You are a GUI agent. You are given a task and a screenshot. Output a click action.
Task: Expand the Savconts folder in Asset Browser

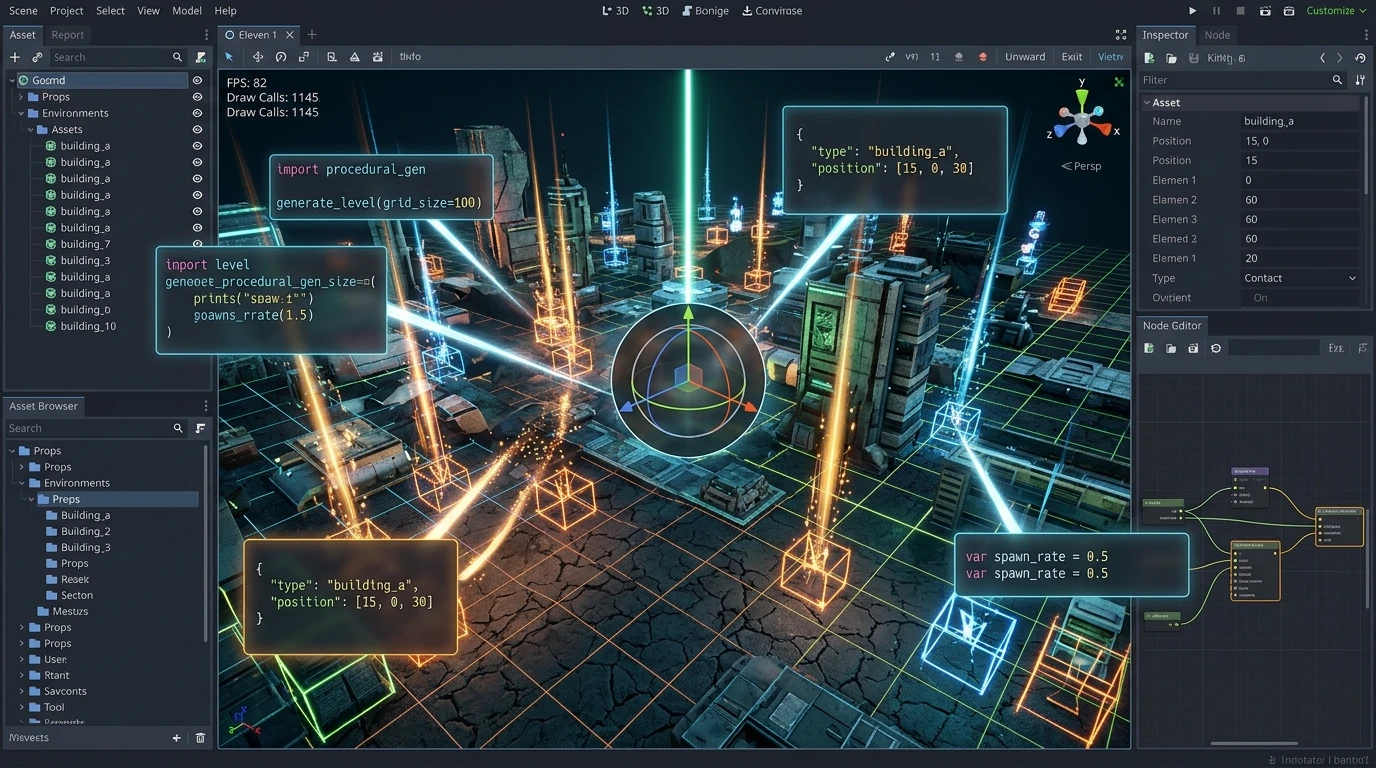click(x=22, y=691)
